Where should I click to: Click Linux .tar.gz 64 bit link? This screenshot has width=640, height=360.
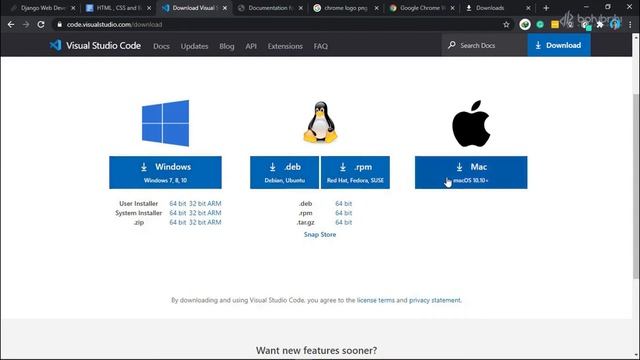(x=343, y=222)
